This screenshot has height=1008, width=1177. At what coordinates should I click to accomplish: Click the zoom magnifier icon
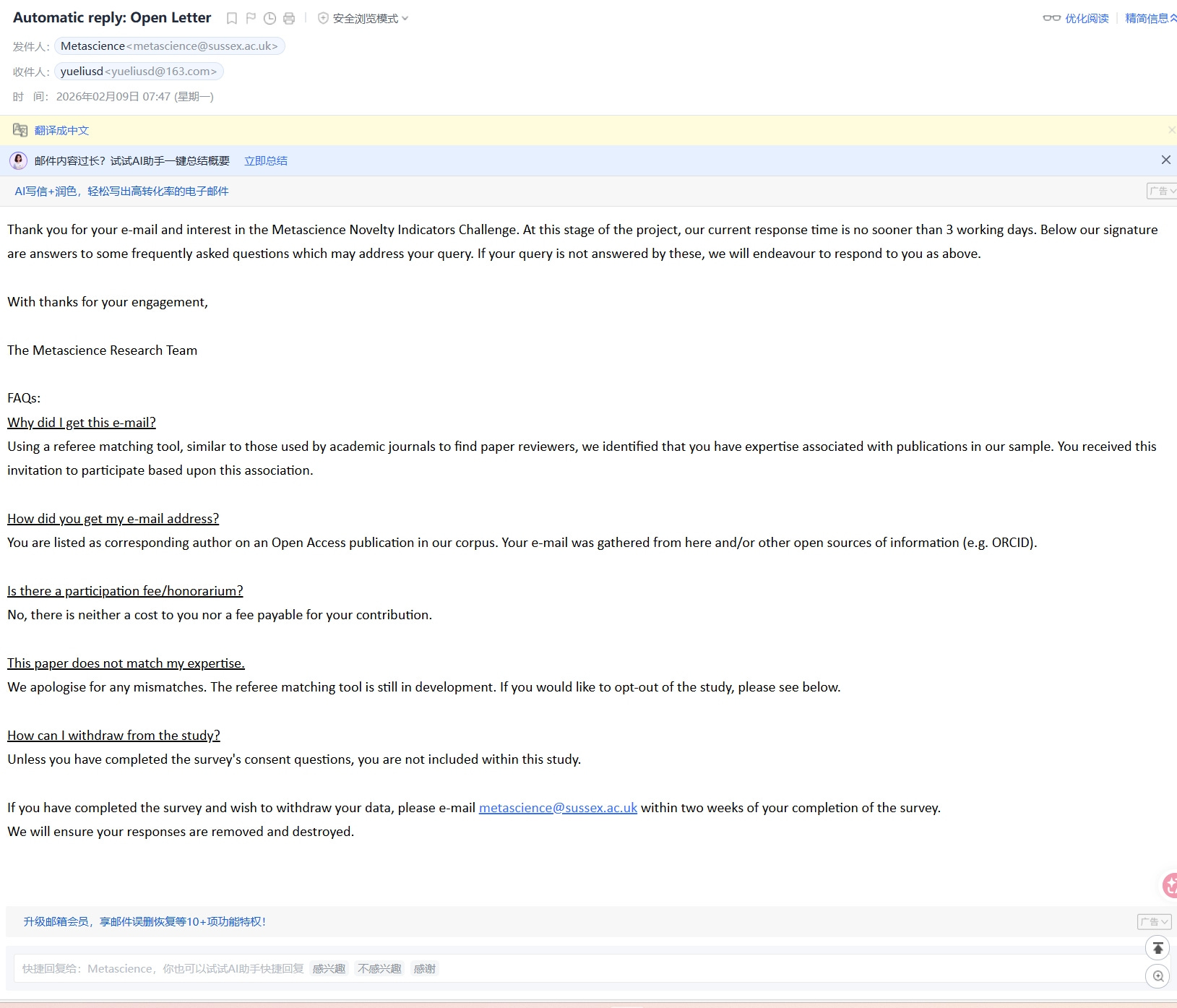(1158, 976)
